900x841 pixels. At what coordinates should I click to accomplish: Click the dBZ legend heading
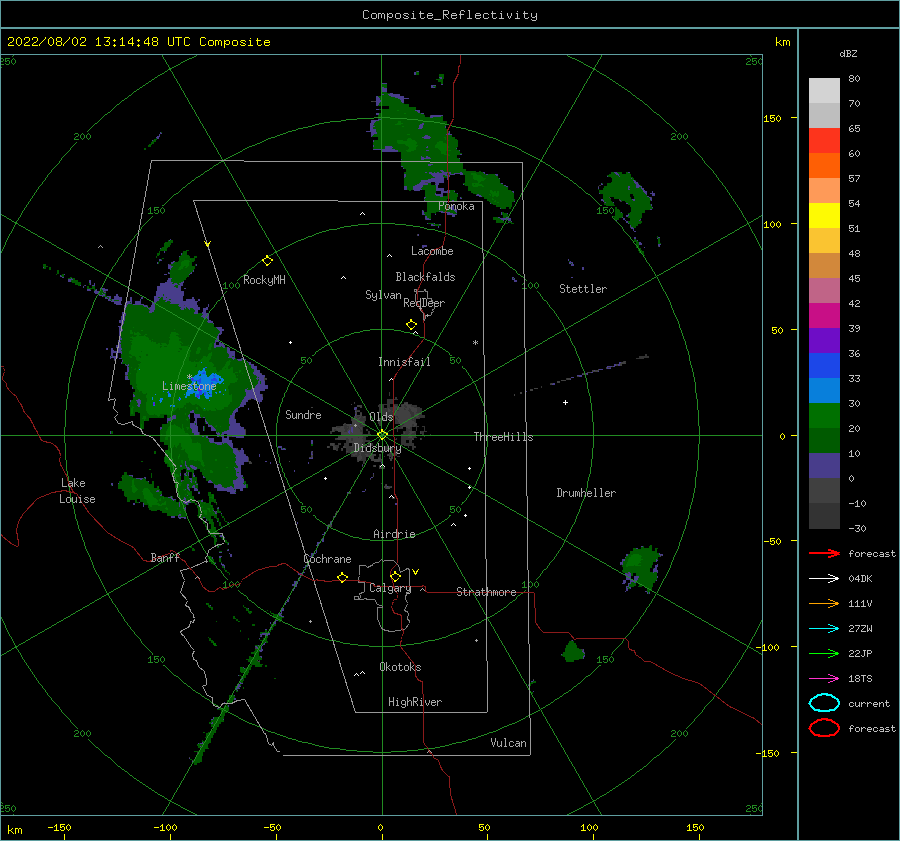pyautogui.click(x=848, y=53)
